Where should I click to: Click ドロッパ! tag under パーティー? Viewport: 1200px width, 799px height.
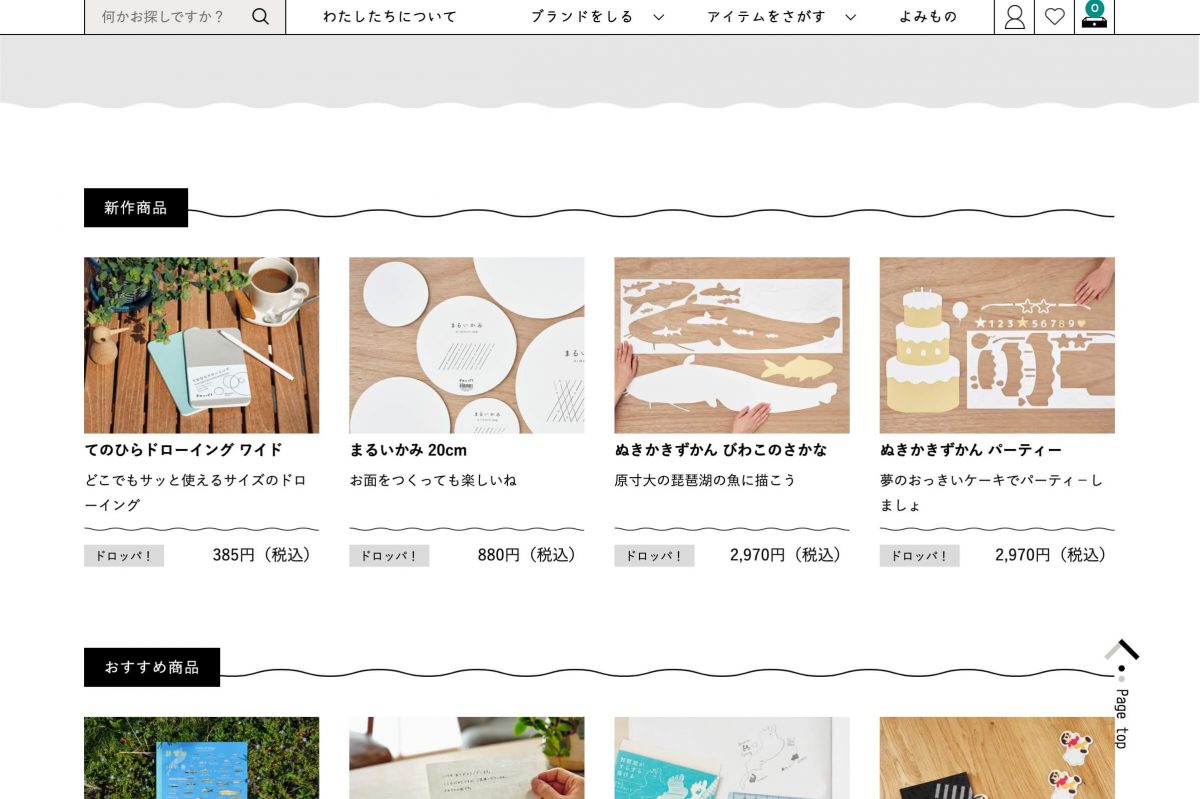(x=919, y=556)
